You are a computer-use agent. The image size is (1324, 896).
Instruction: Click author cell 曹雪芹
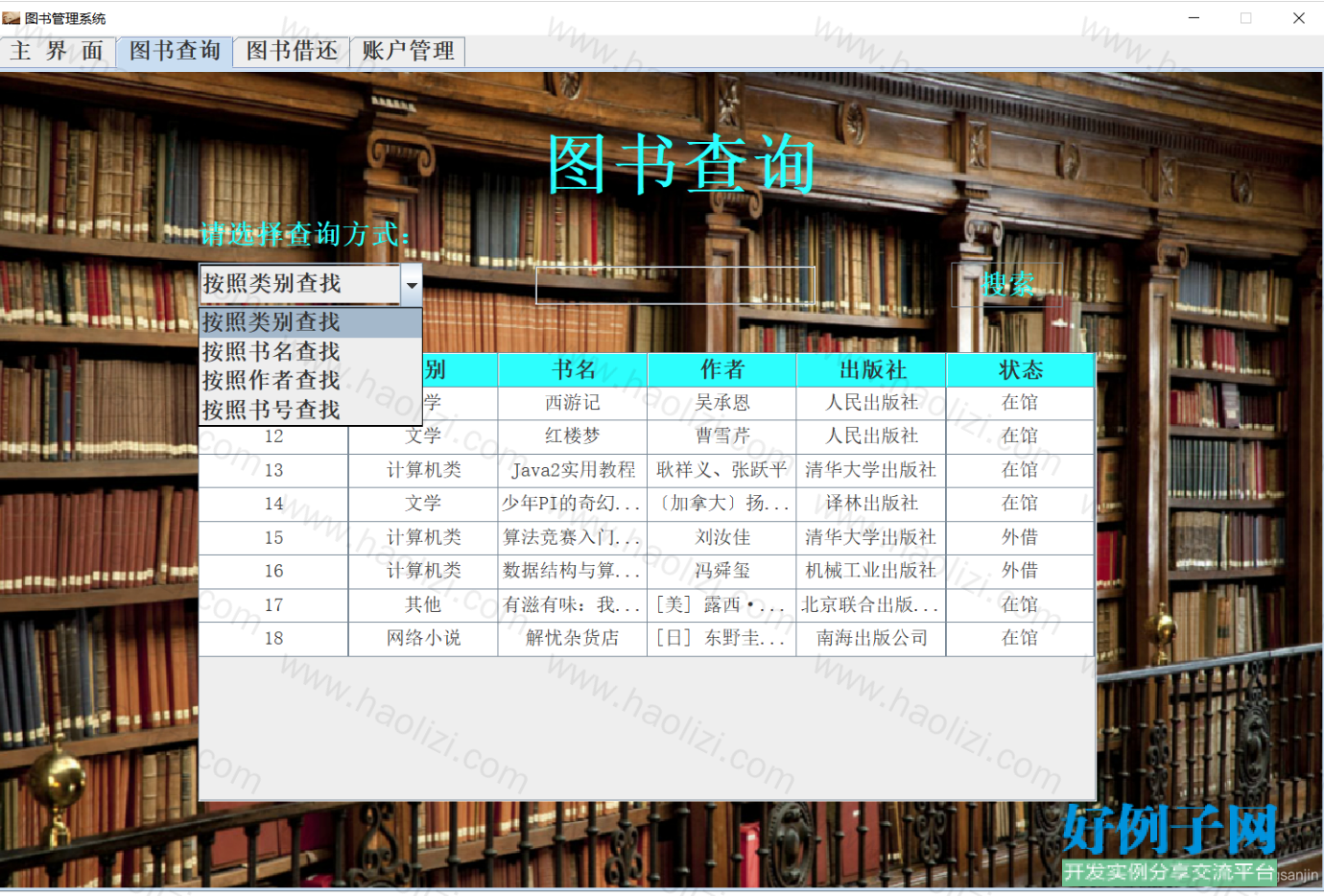(x=722, y=436)
